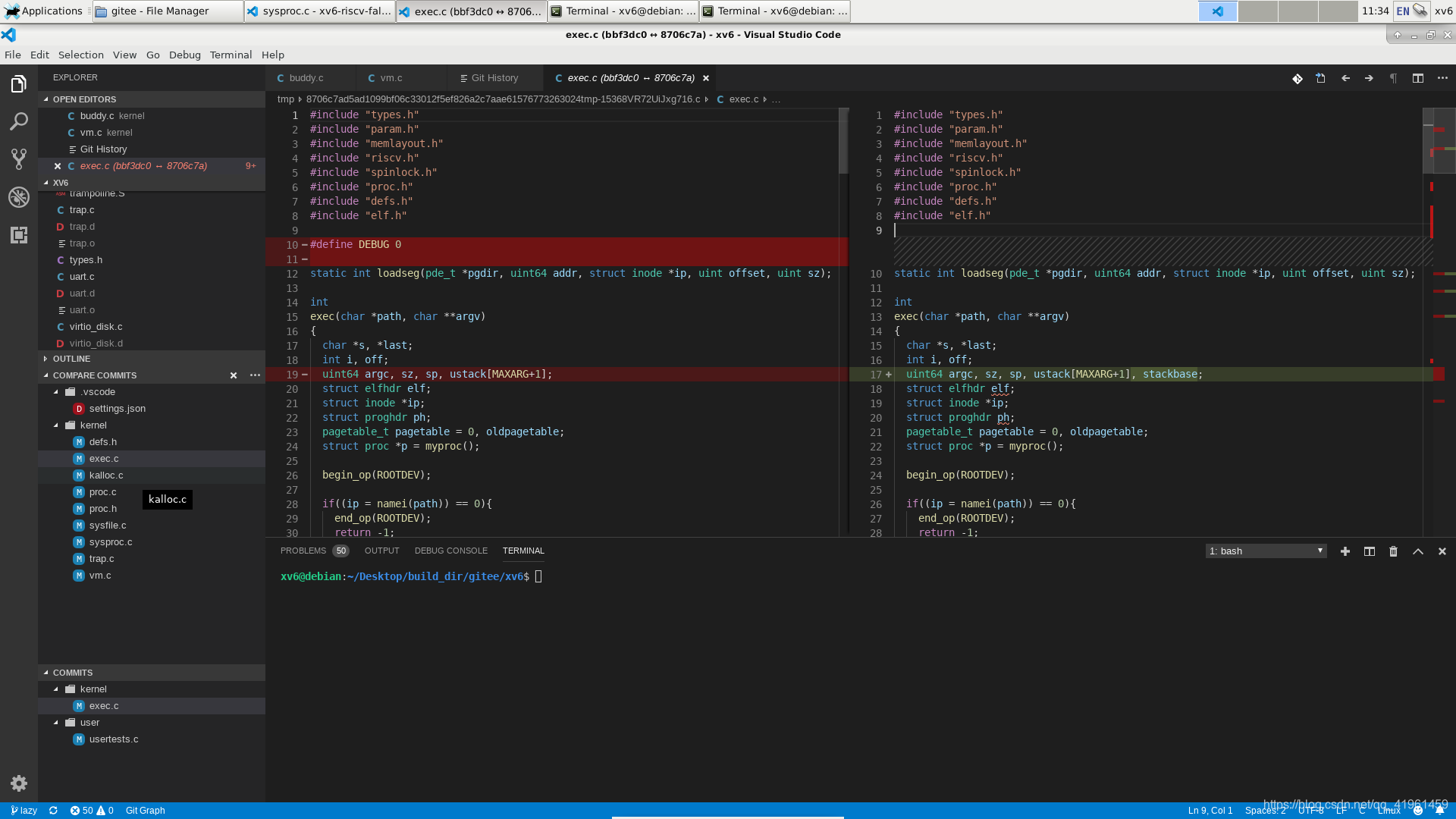1456x819 pixels.
Task: Maximize terminal panel with chevron up
Action: coord(1417,551)
